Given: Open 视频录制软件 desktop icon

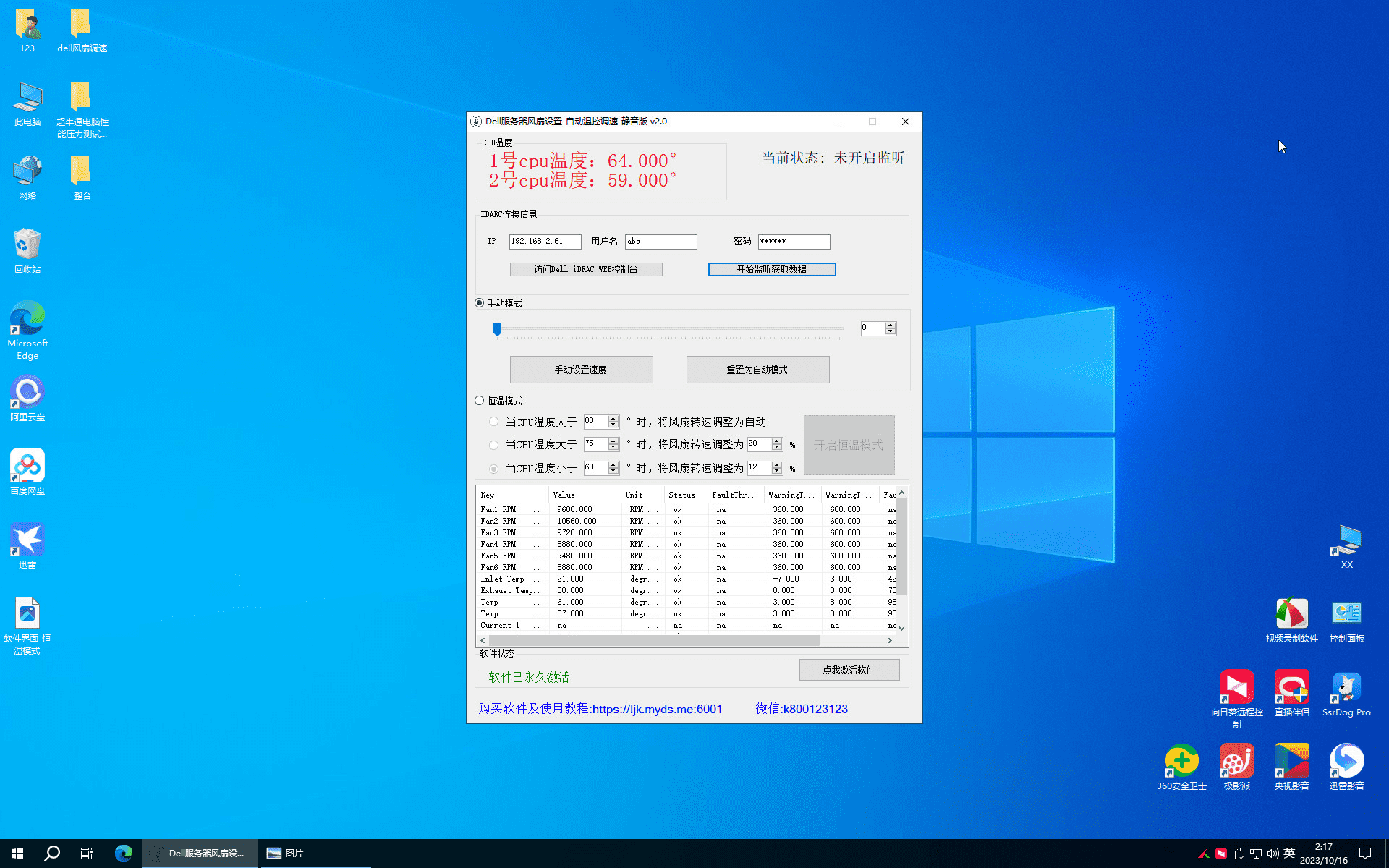Looking at the screenshot, I should (1291, 614).
